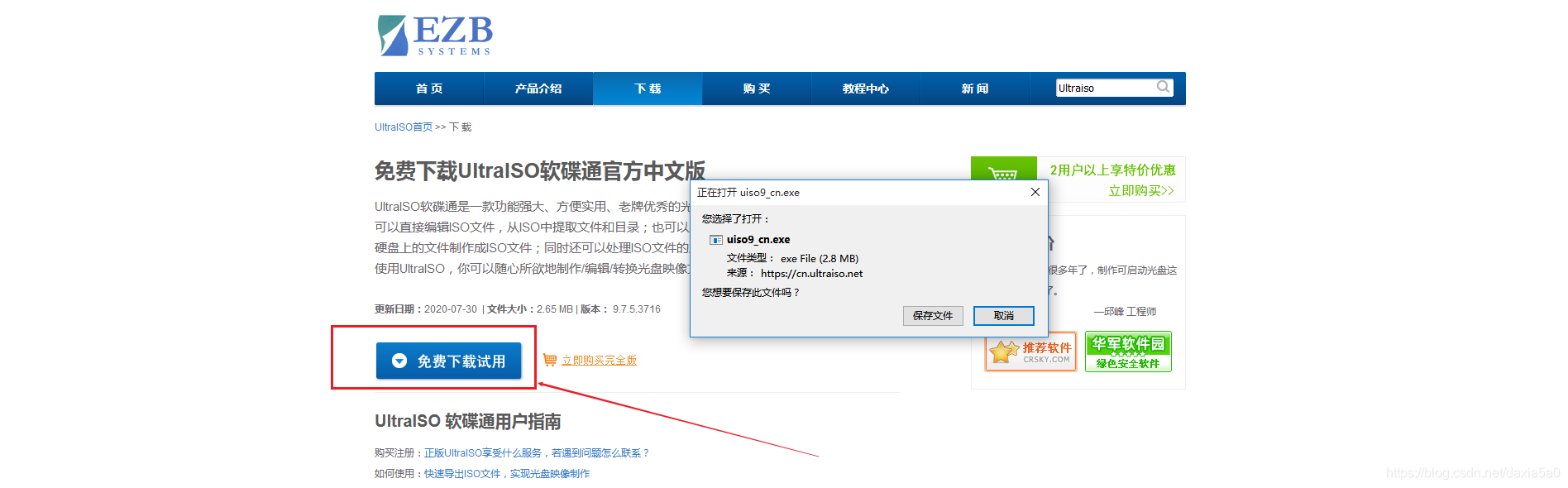Screen dimensions: 1568x488
Task: Click the search magnifier icon
Action: click(1163, 87)
